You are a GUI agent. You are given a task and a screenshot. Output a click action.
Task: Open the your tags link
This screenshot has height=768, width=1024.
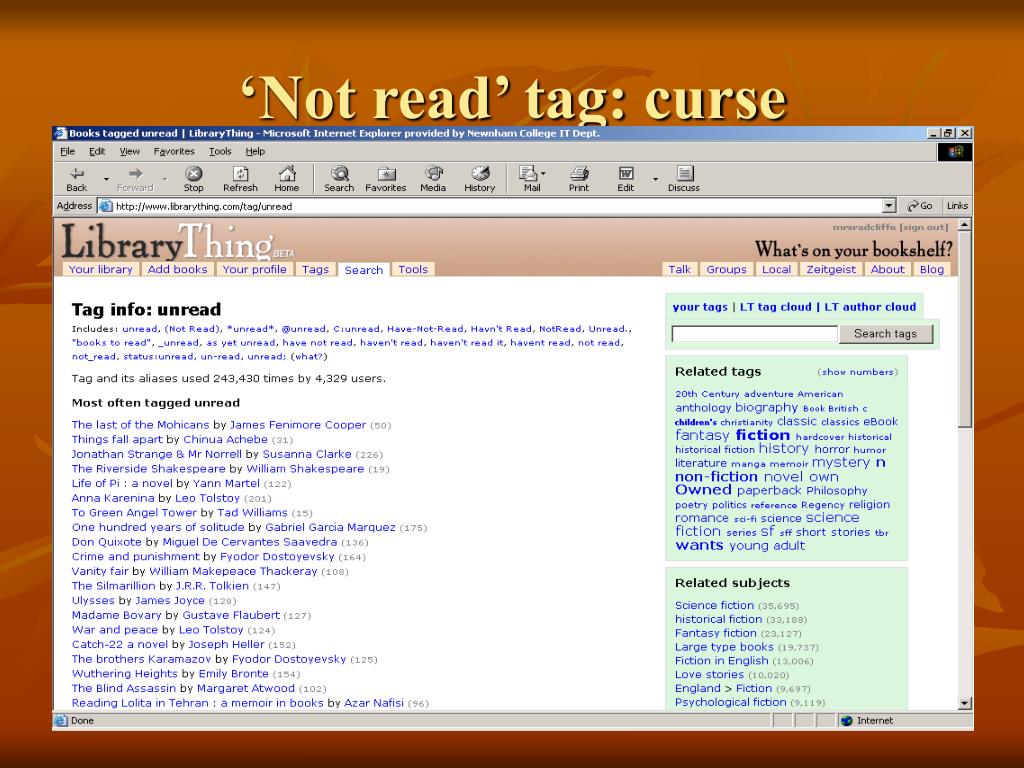[x=699, y=307]
